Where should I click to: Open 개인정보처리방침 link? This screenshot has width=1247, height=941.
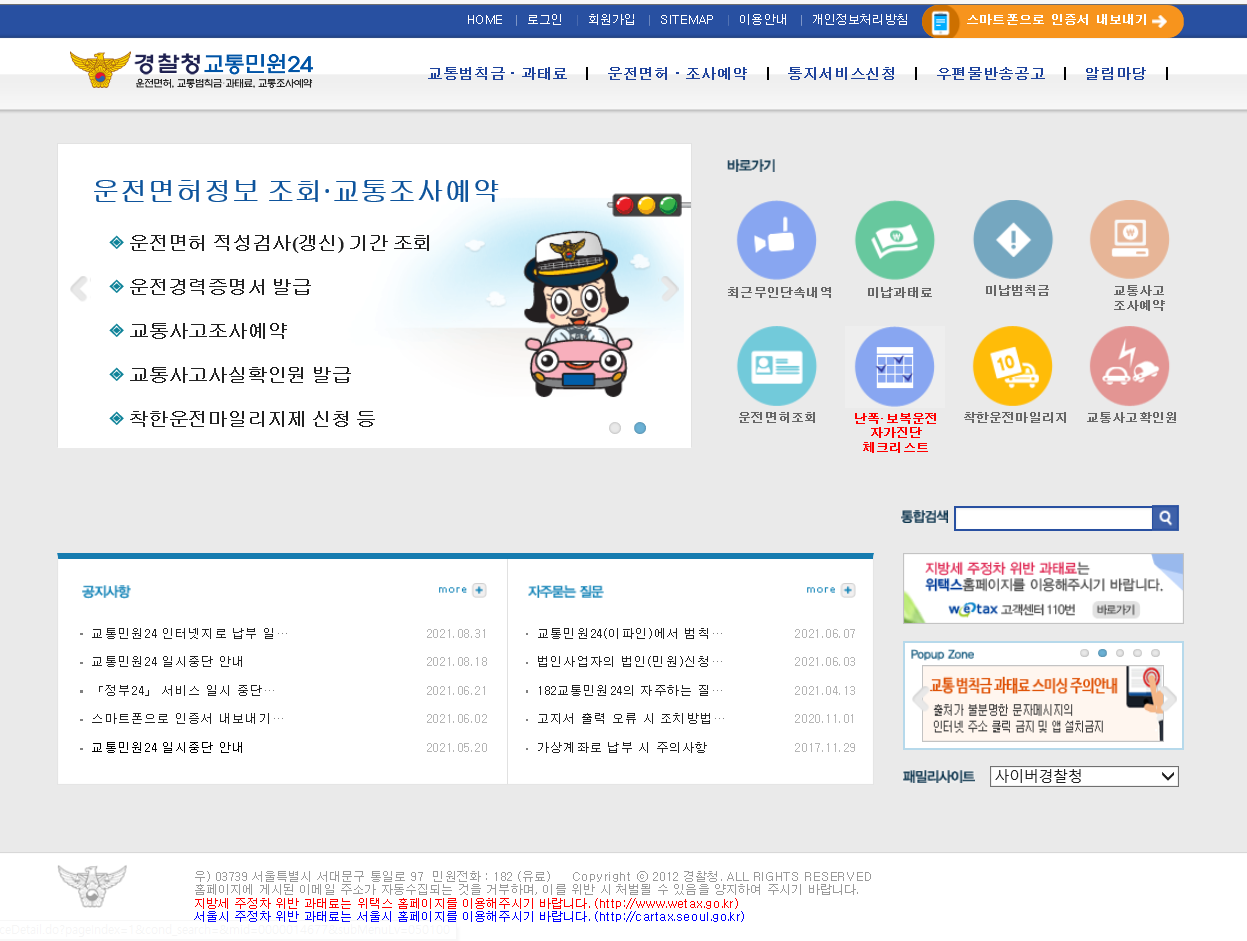tap(860, 20)
